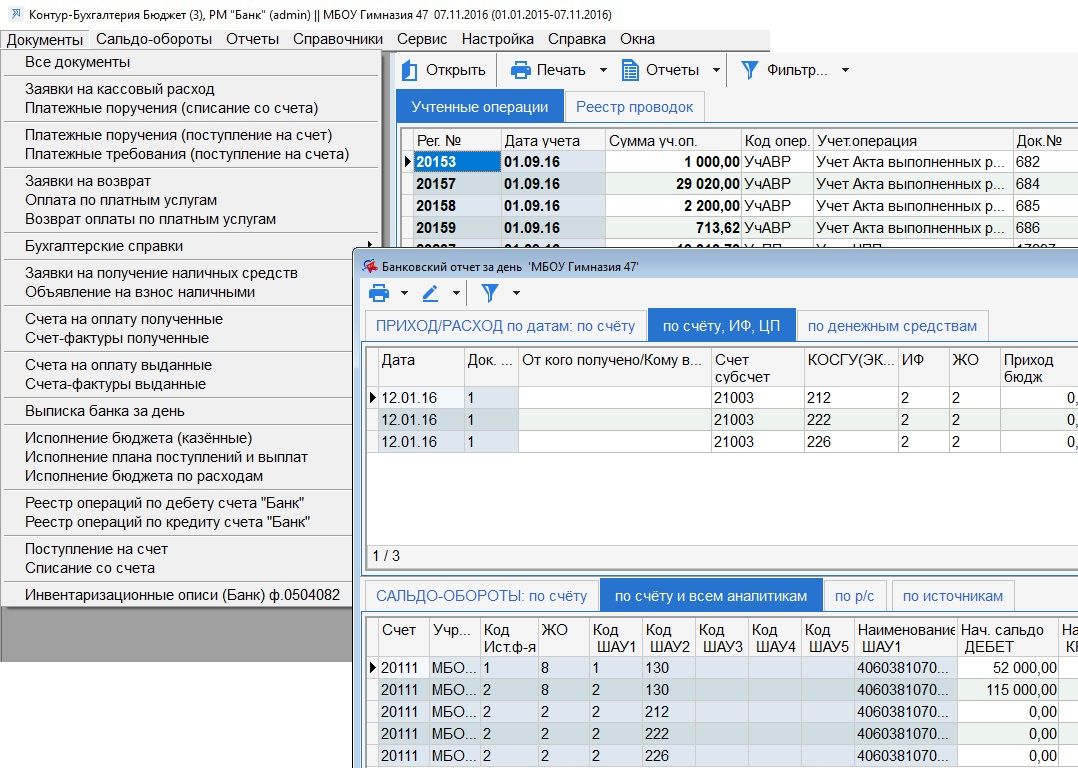The width and height of the screenshot is (1078, 768).
Task: Click Нач. сальдо ДЕБЕТ column header
Action: (x=1008, y=638)
